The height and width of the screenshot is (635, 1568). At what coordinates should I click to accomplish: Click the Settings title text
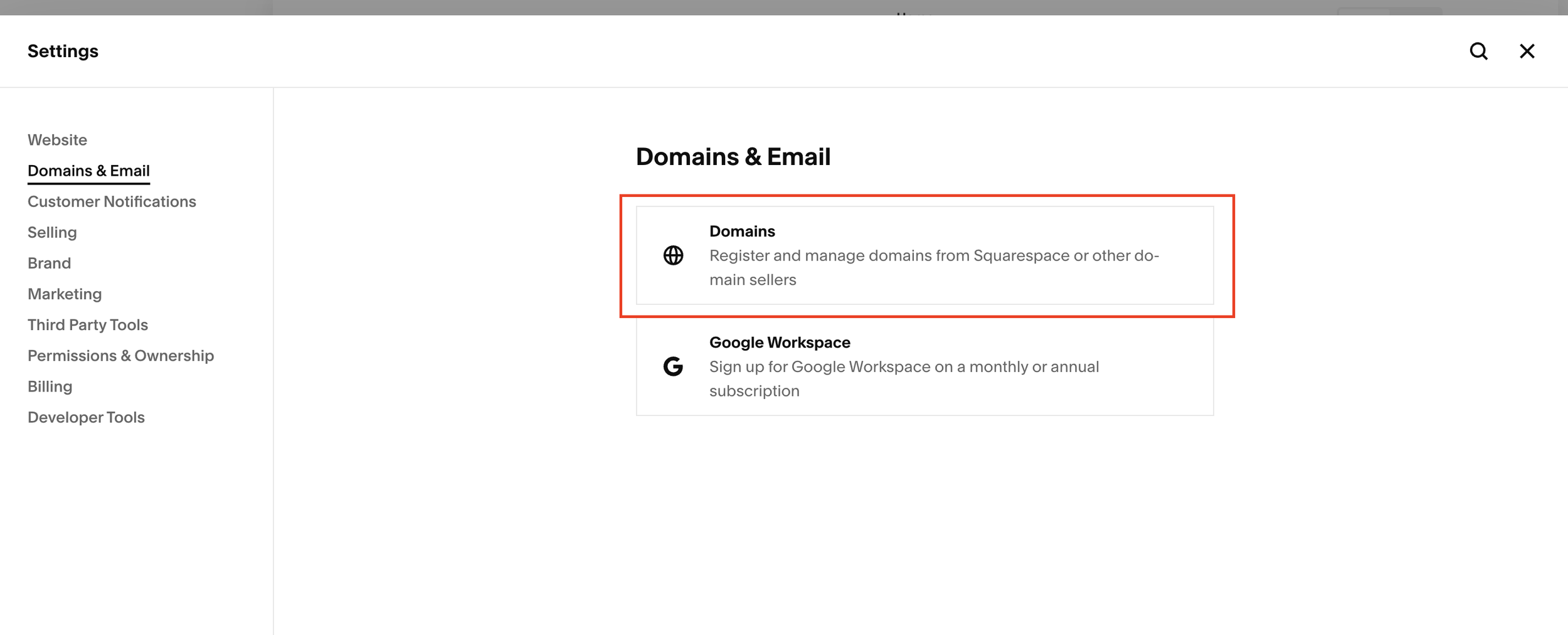coord(63,51)
